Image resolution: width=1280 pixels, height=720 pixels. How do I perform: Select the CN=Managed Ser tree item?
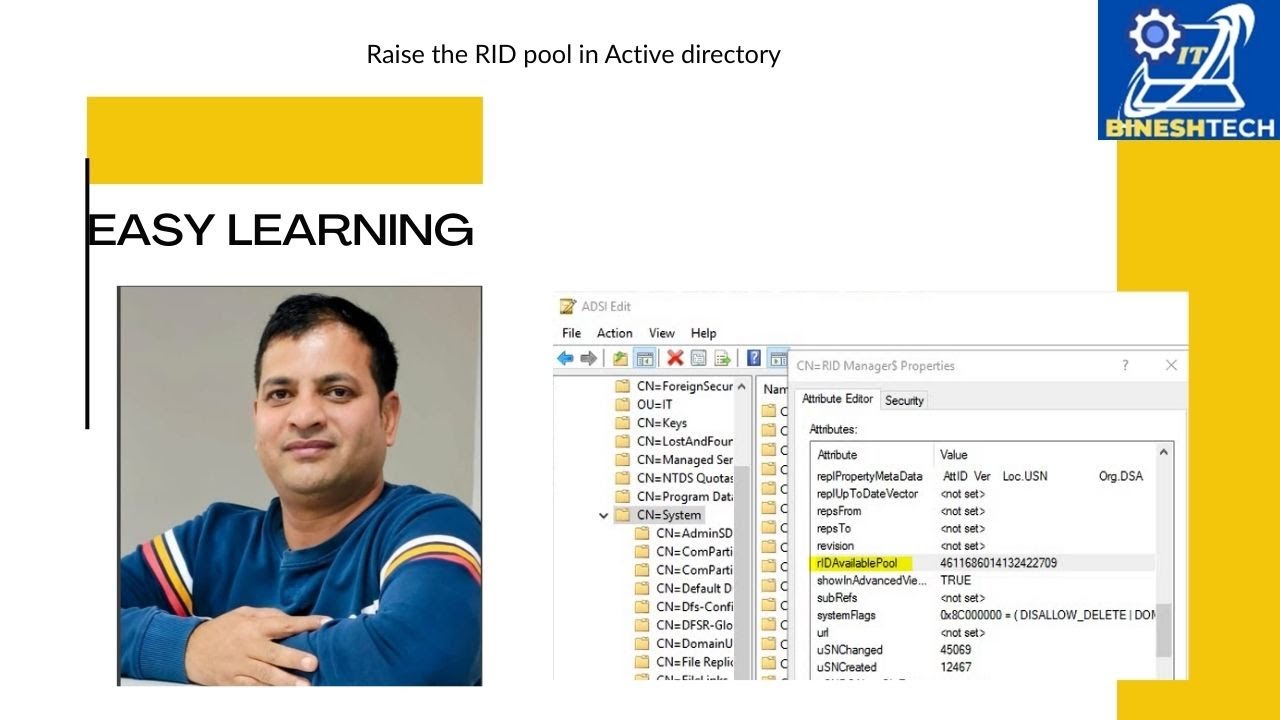(x=684, y=460)
